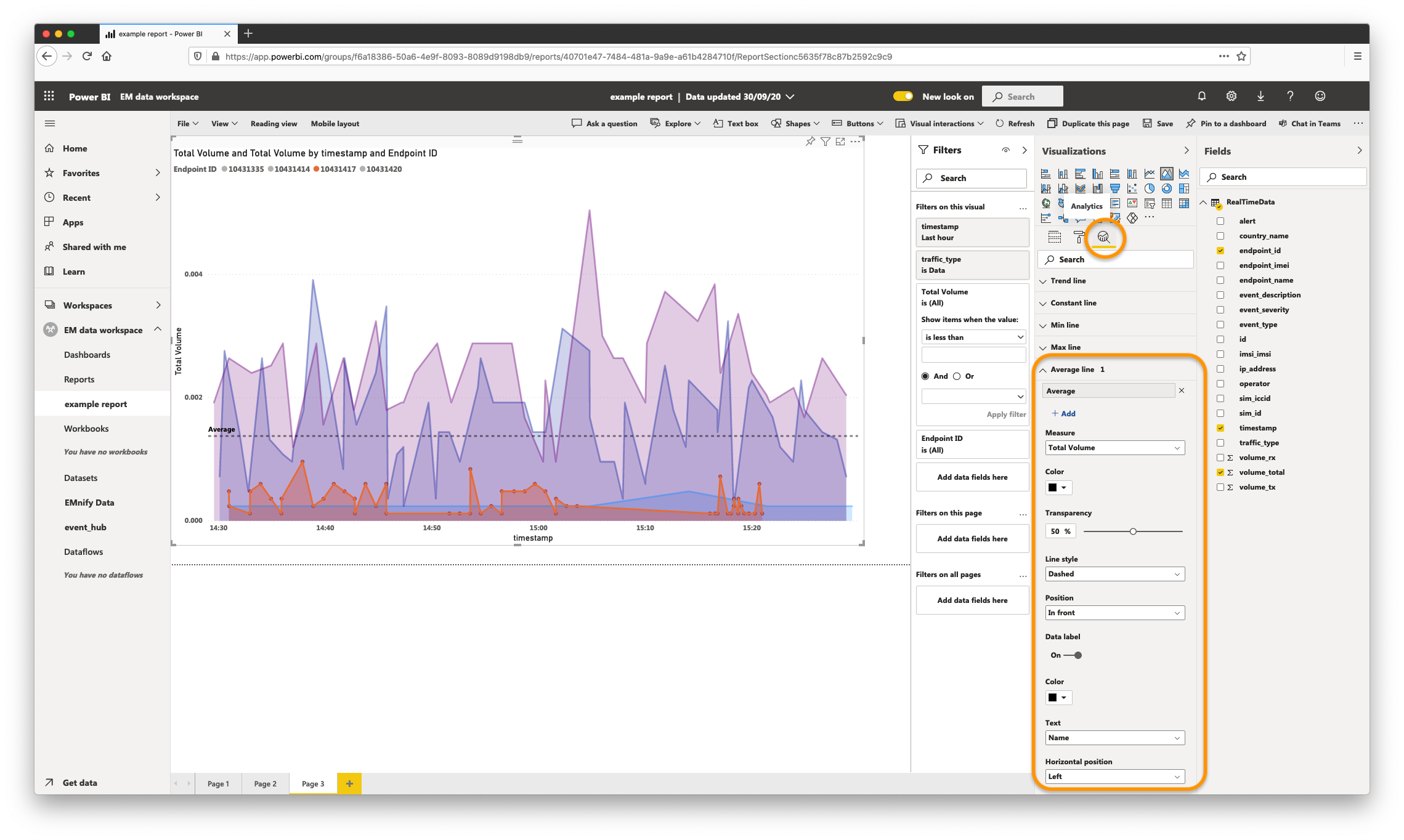Click the download arrow icon in header
Screen dimensions: 1404x840
tap(1260, 96)
